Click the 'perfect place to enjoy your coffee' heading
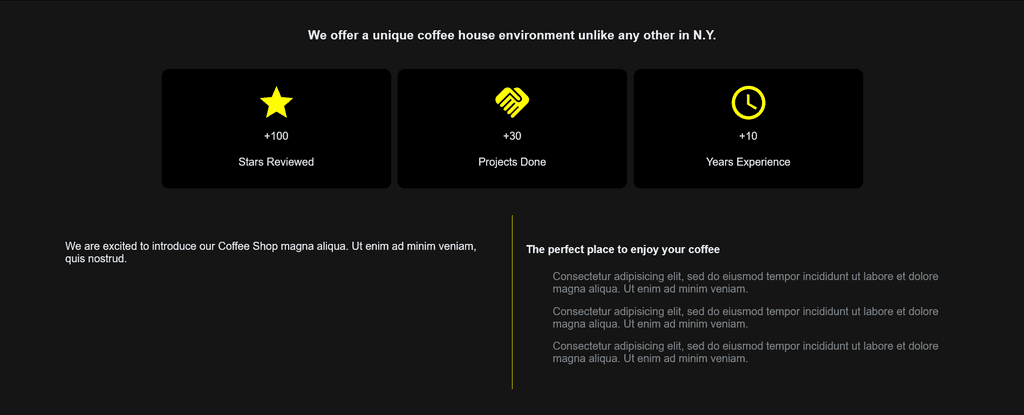 pos(623,250)
